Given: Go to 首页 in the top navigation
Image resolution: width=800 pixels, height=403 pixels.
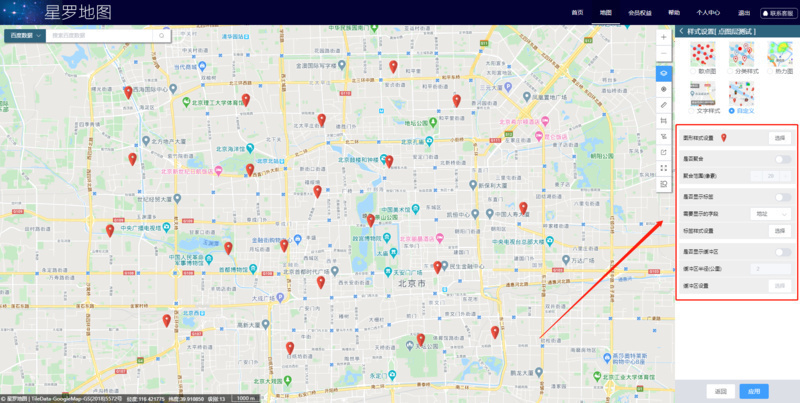Looking at the screenshot, I should pyautogui.click(x=577, y=13).
